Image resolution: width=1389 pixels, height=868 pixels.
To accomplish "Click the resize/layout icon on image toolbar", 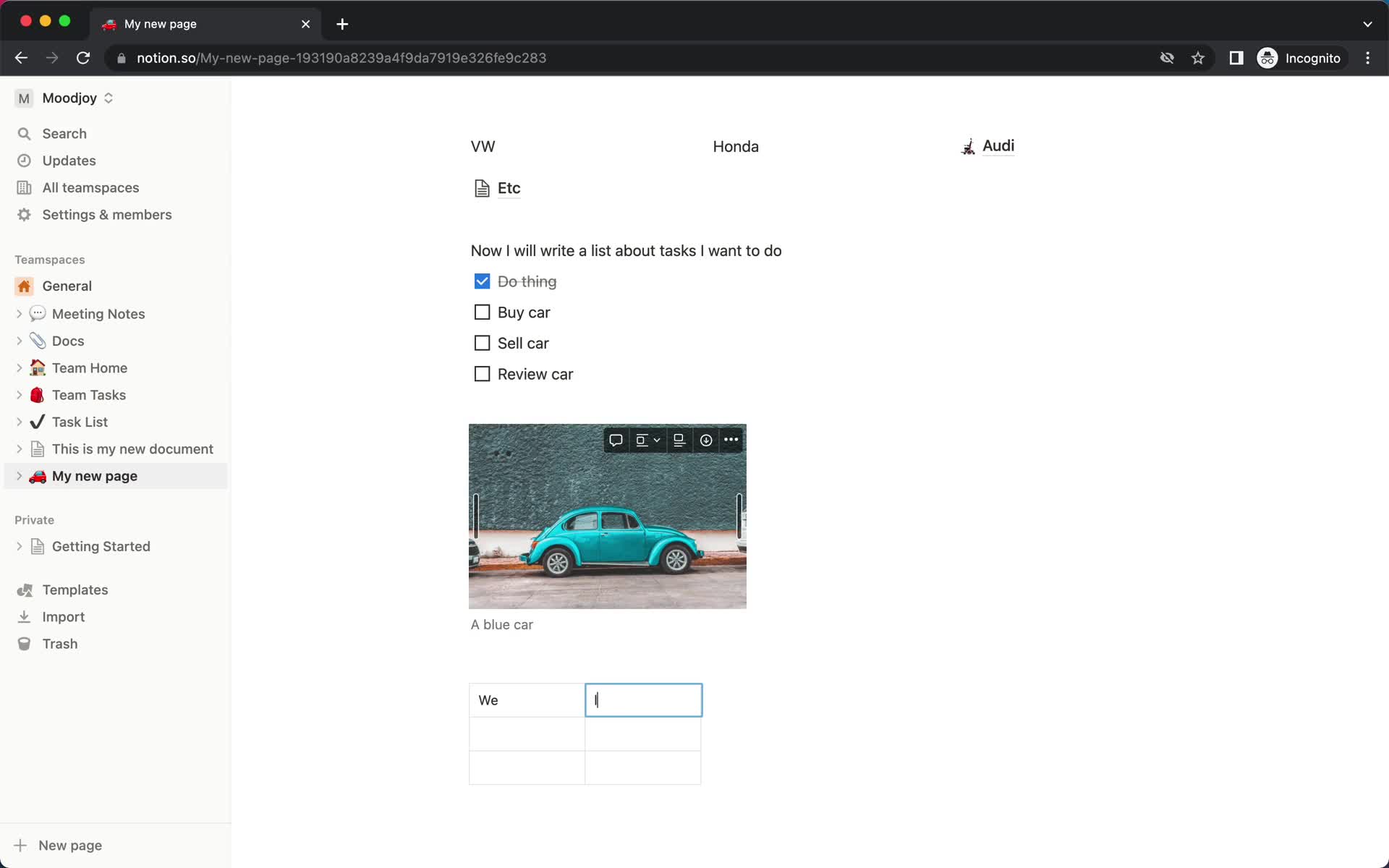I will click(647, 440).
